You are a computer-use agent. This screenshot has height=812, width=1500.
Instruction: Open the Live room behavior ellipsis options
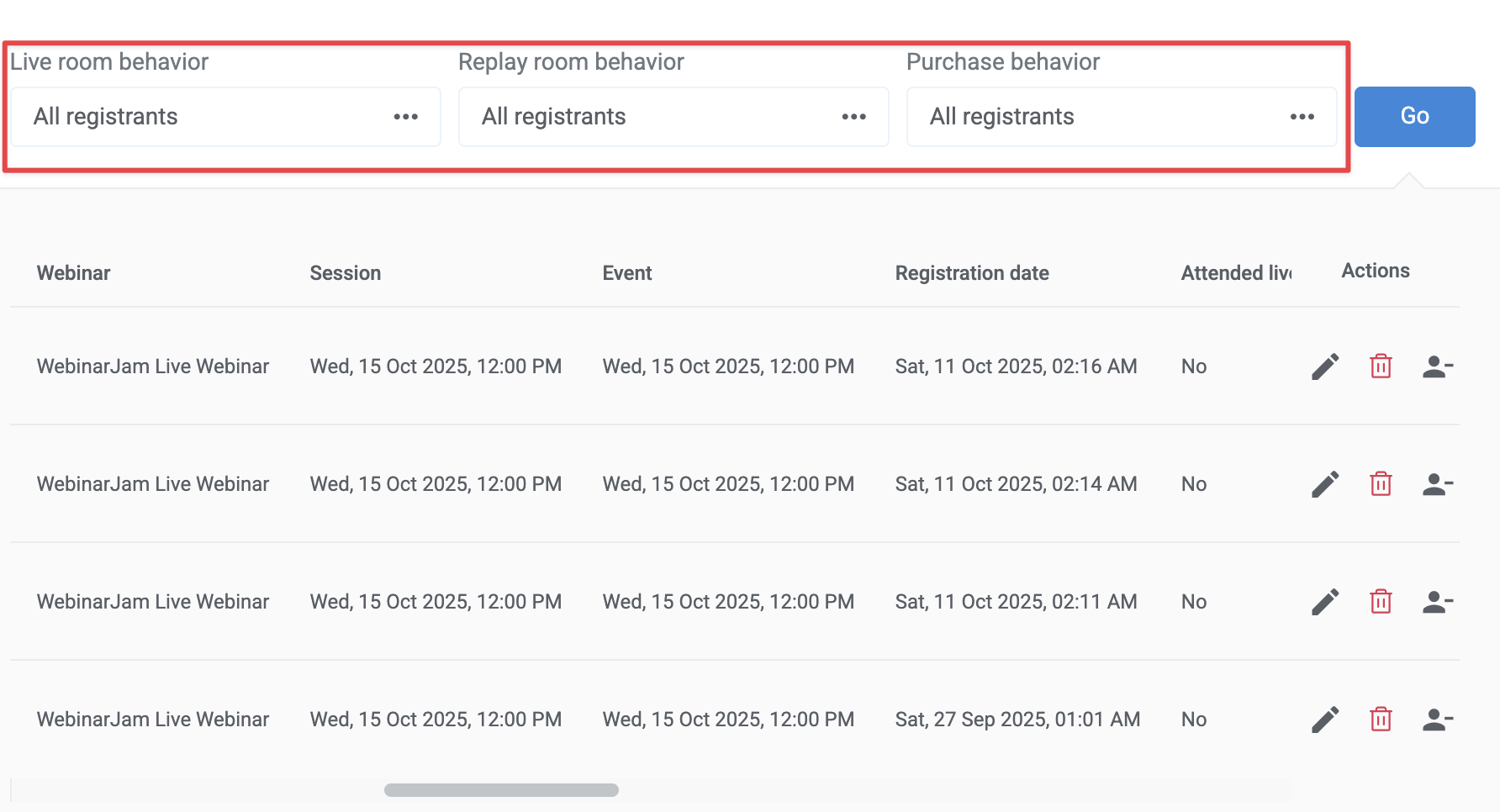406,117
